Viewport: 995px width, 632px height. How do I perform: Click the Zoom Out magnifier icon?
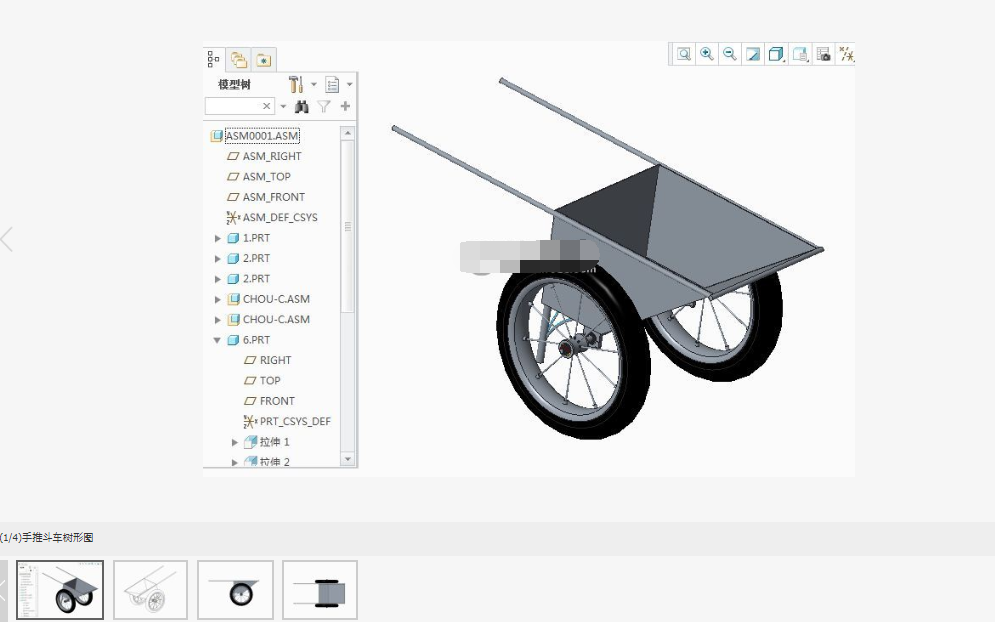[730, 54]
